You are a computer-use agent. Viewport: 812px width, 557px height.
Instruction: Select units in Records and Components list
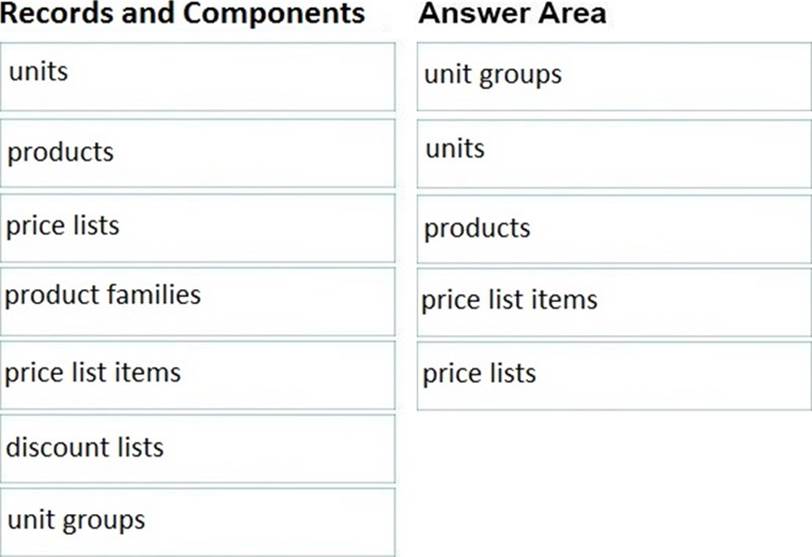tap(197, 76)
